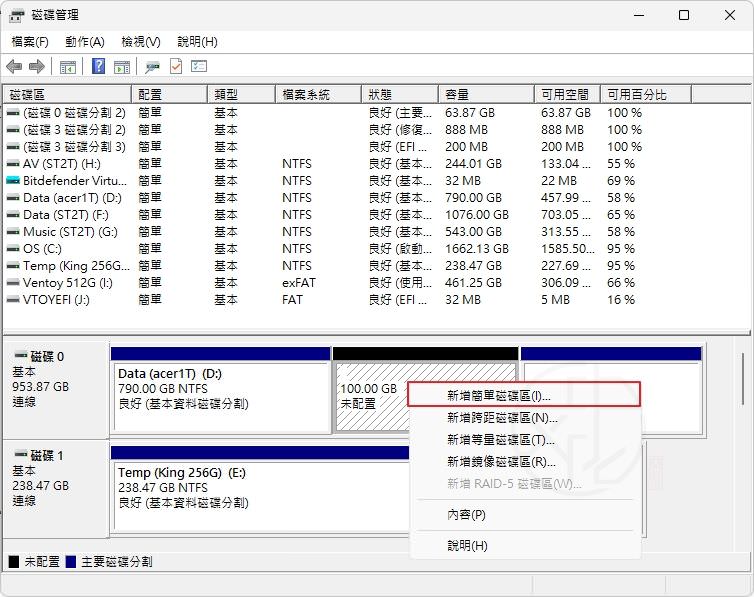Image resolution: width=754 pixels, height=597 pixels.
Task: Sort by the 類型 column header
Action: 241,95
